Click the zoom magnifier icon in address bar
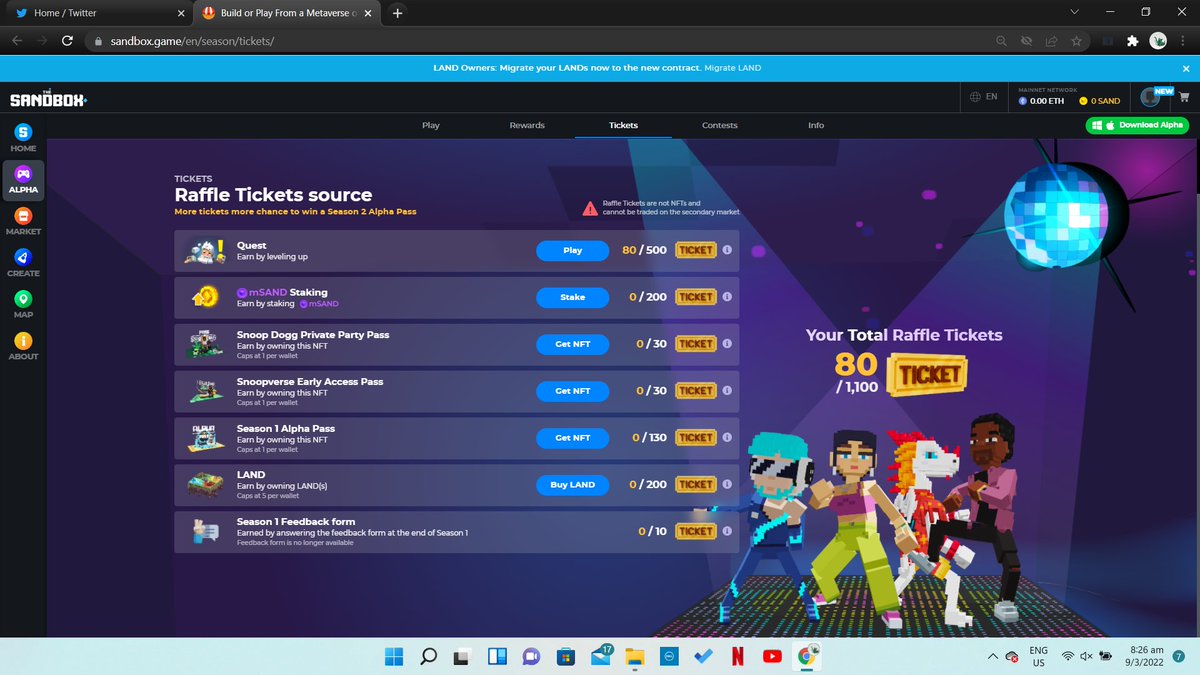The height and width of the screenshot is (675, 1200). coord(1002,41)
